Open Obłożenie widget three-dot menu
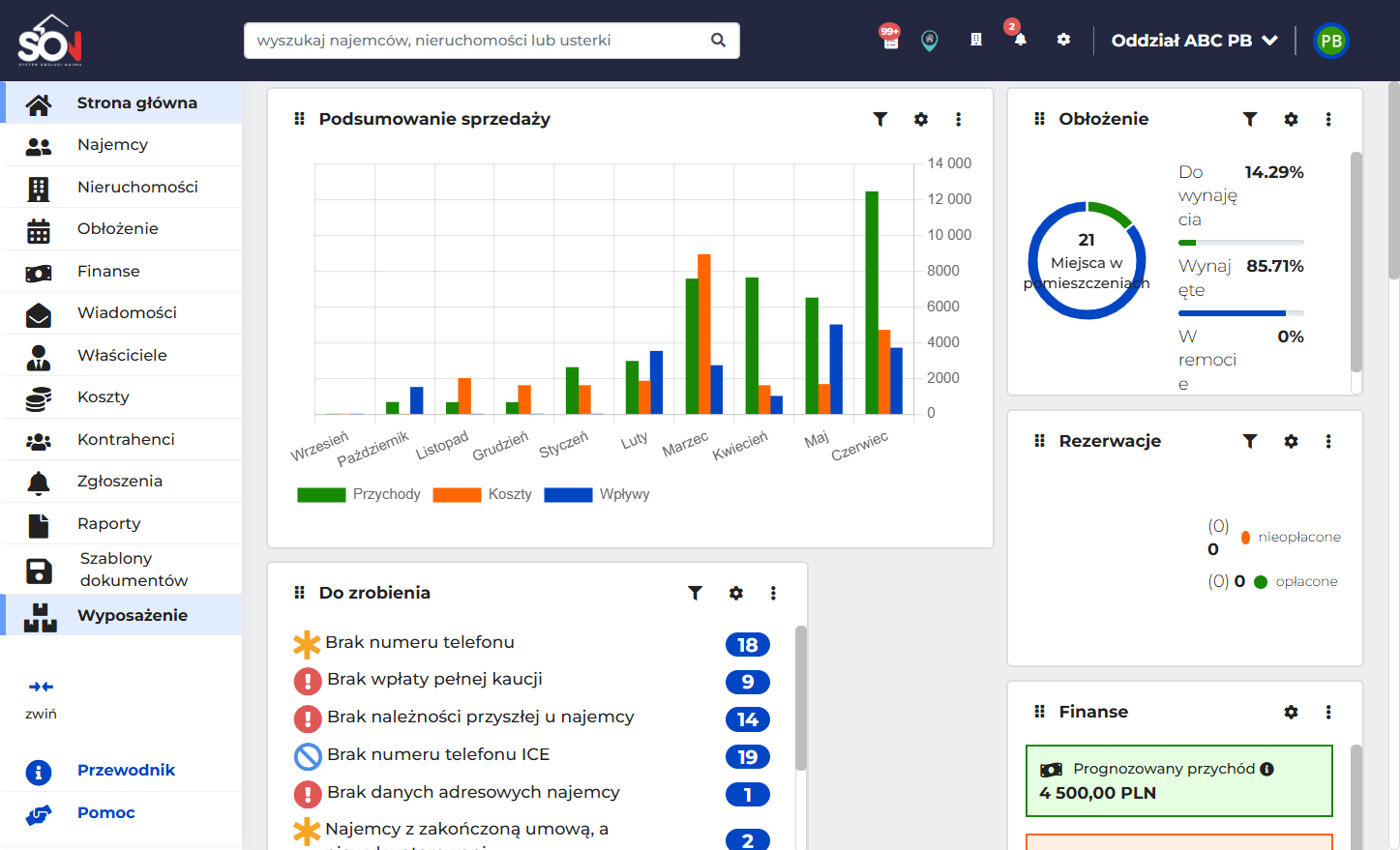1400x850 pixels. [1328, 119]
